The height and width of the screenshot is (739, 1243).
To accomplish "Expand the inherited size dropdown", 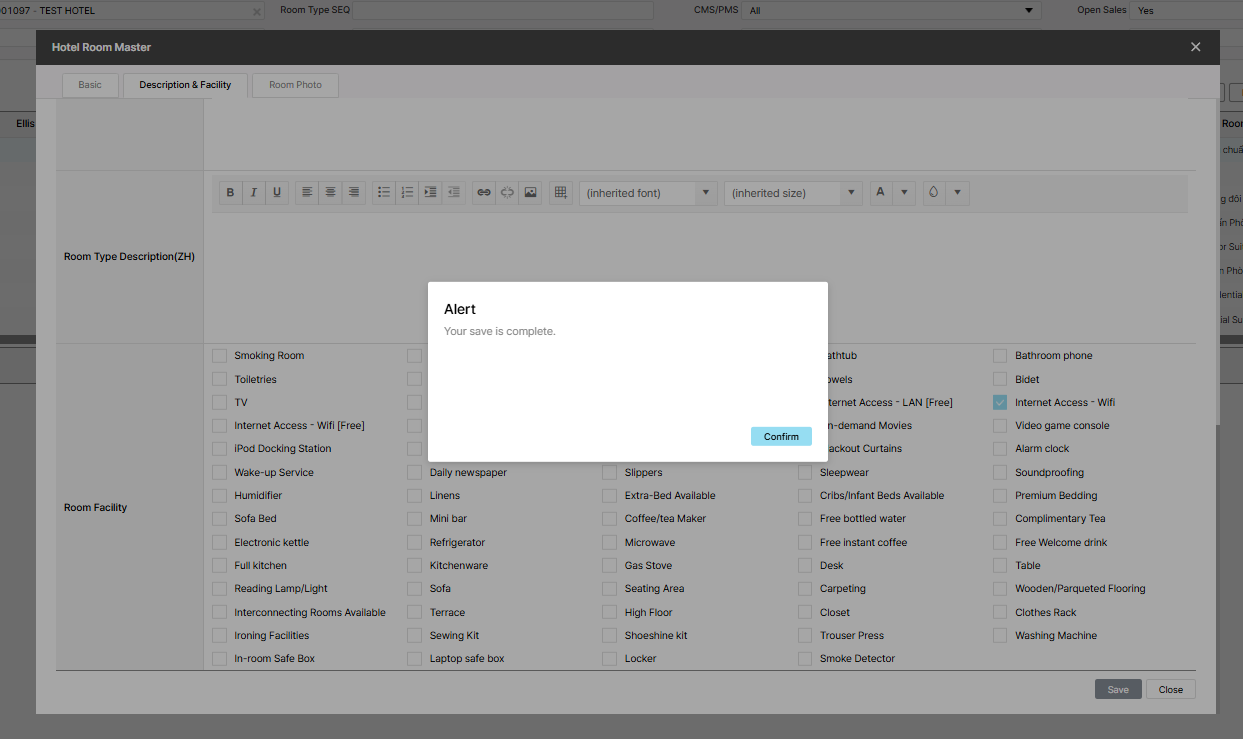I will 793,193.
